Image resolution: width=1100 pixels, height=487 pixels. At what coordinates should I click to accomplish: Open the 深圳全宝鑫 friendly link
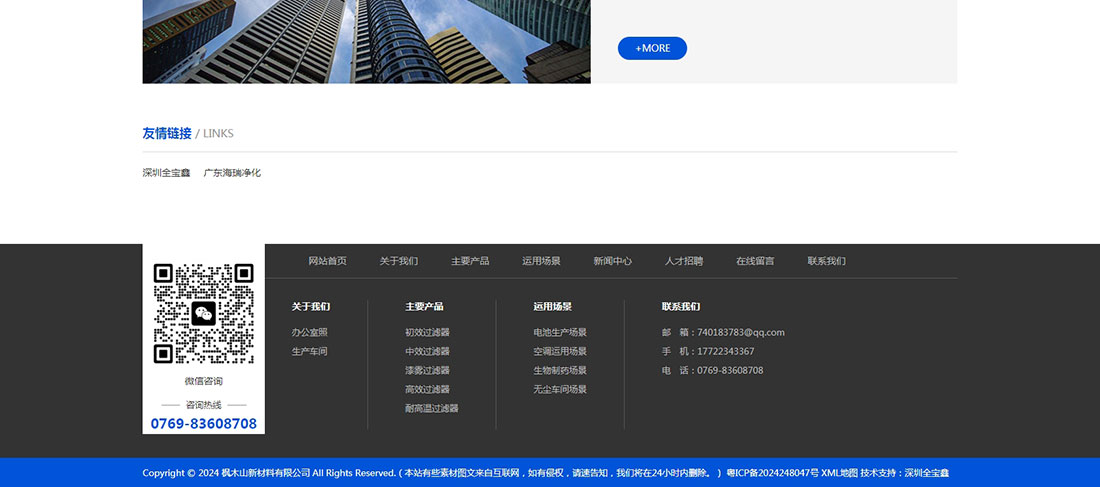166,173
